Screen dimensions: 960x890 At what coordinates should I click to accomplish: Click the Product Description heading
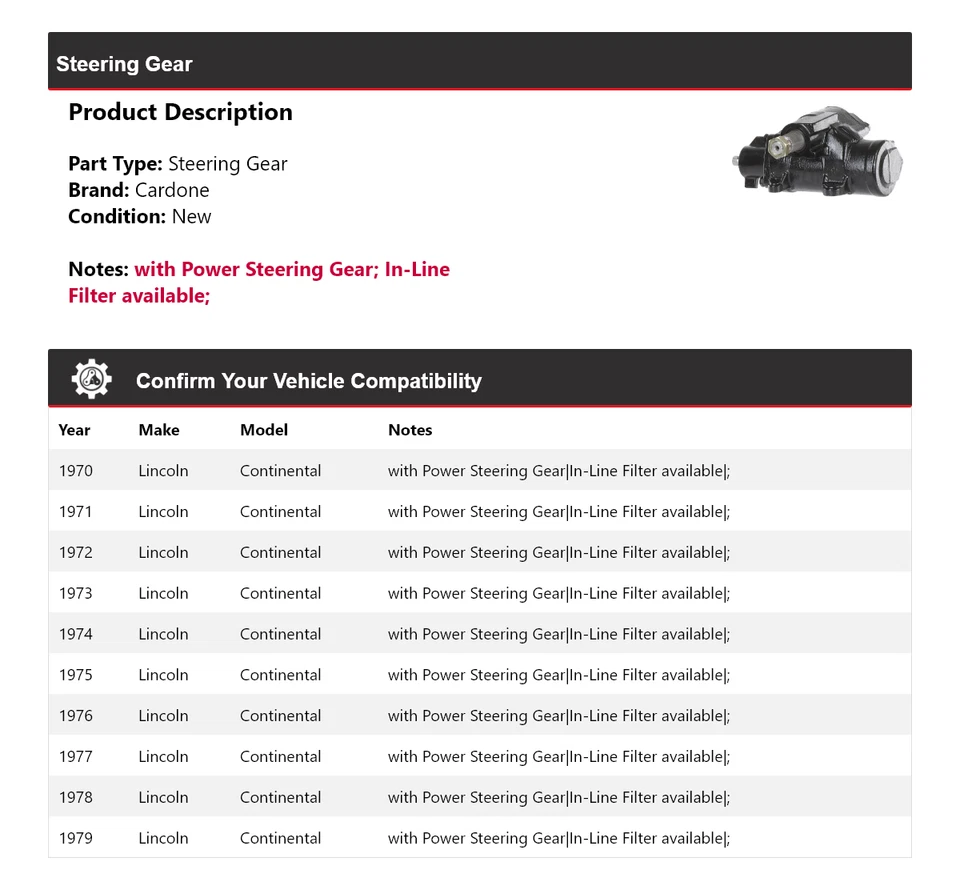point(180,113)
